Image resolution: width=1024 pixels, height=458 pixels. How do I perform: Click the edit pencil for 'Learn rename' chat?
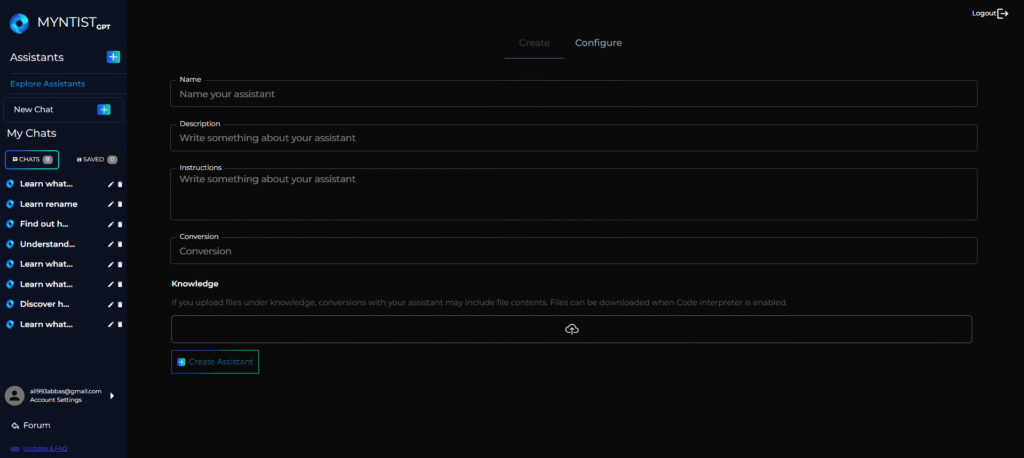(x=110, y=204)
